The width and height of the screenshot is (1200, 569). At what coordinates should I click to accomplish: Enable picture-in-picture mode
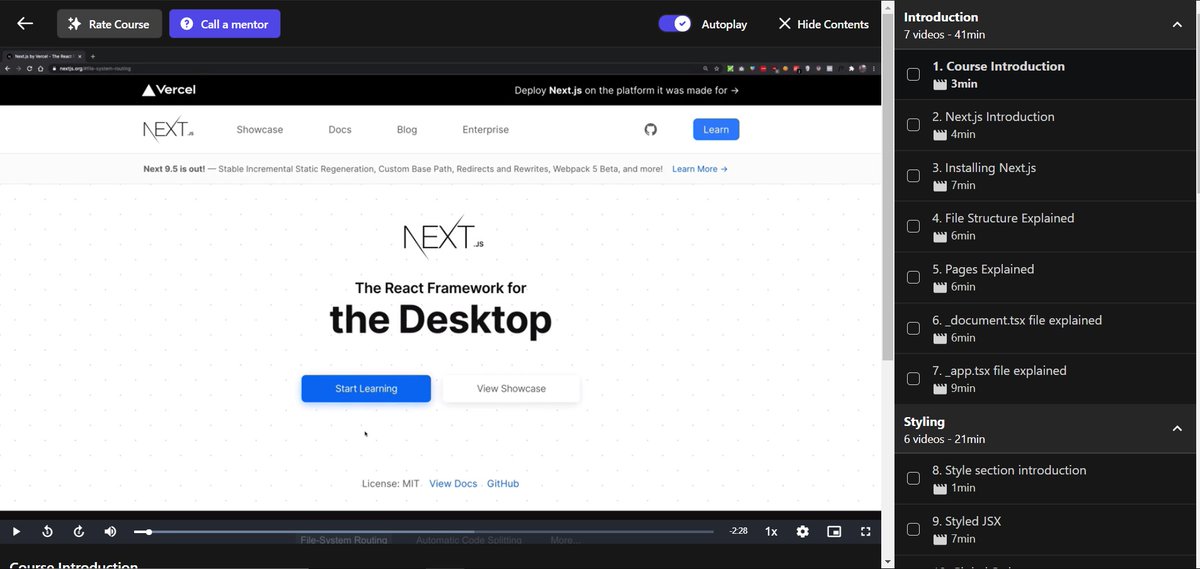pyautogui.click(x=834, y=532)
